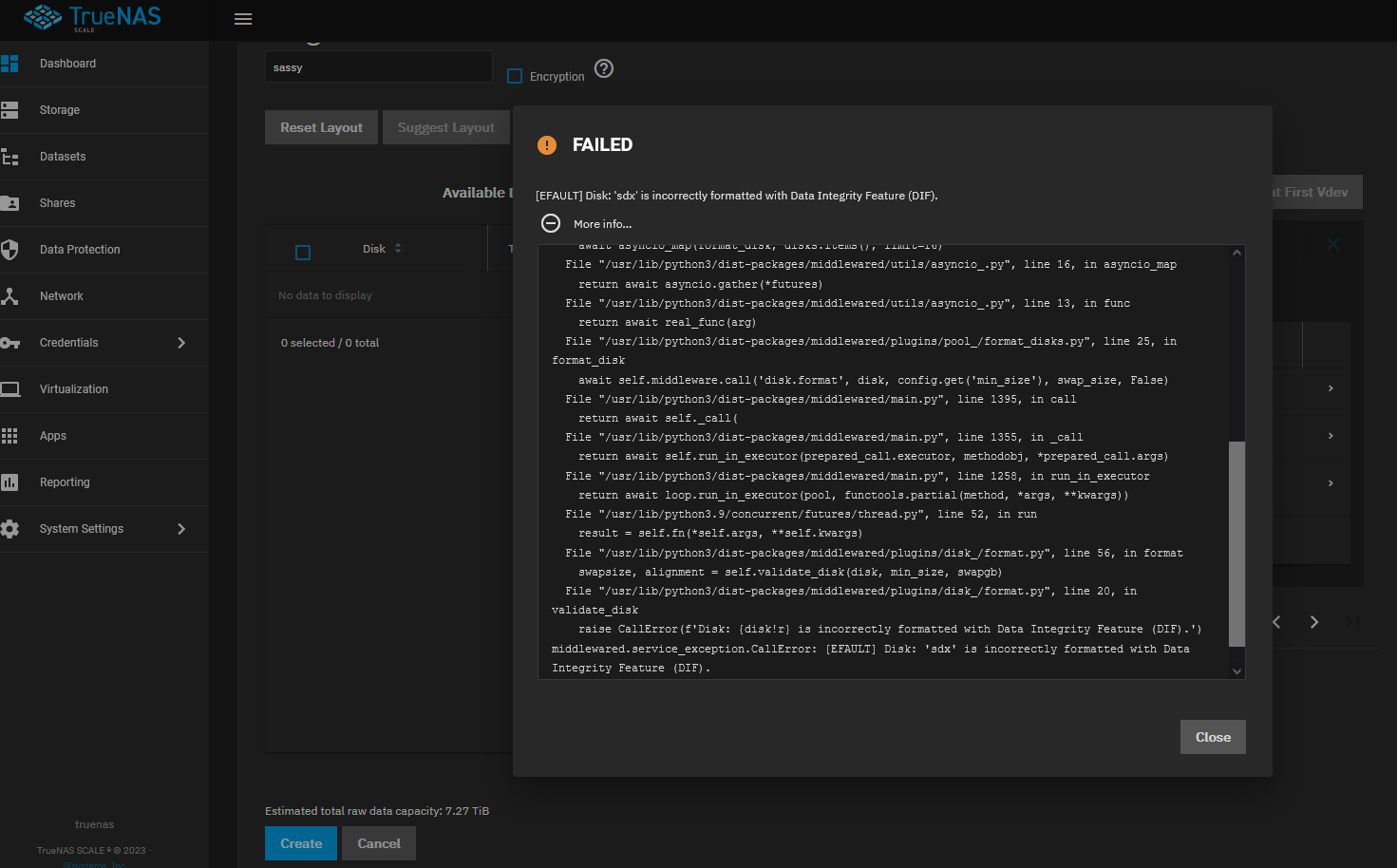The height and width of the screenshot is (868, 1397).
Task: Click the Network sidebar icon
Action: click(9, 296)
